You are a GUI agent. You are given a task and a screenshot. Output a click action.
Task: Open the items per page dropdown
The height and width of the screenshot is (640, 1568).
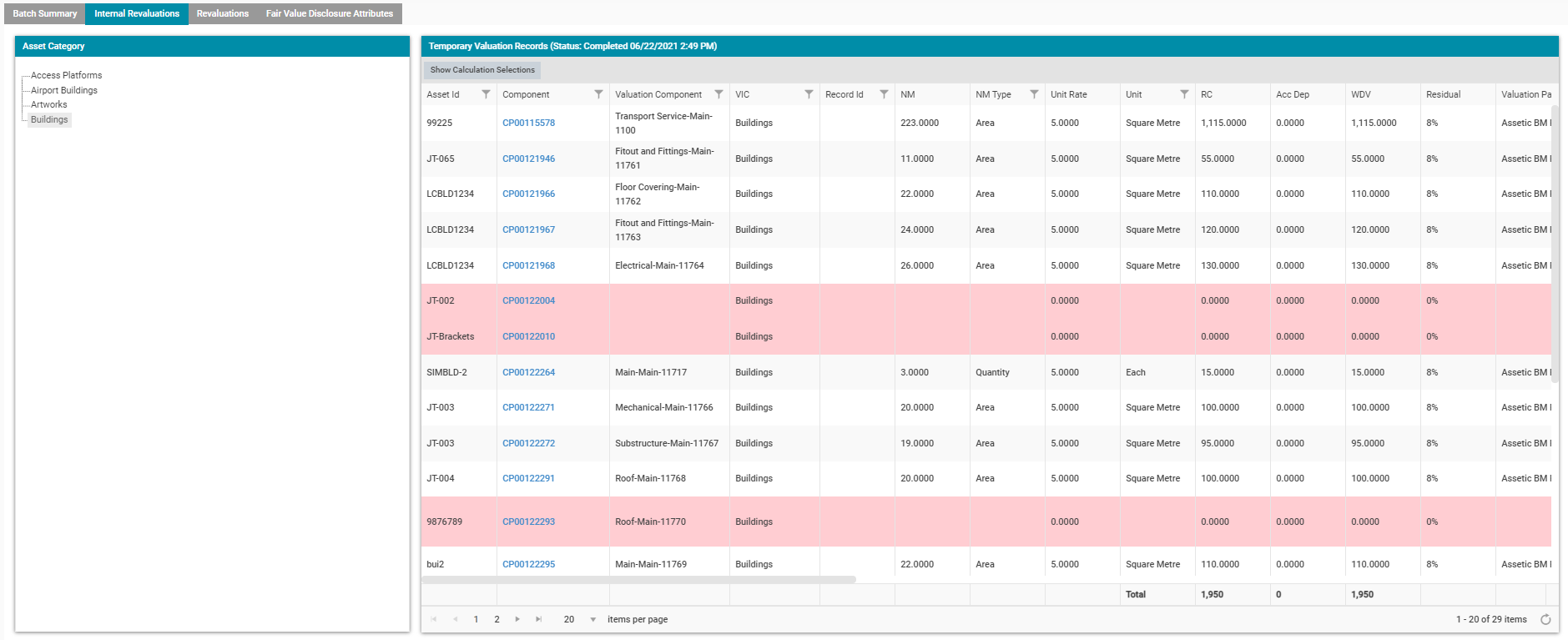[x=592, y=619]
